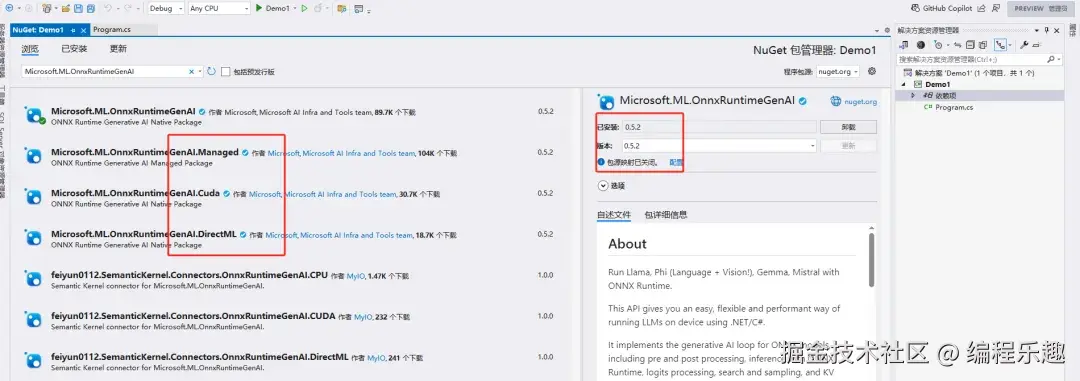Click Start Without Debugging outline play icon
The image size is (1080, 381).
[304, 8]
